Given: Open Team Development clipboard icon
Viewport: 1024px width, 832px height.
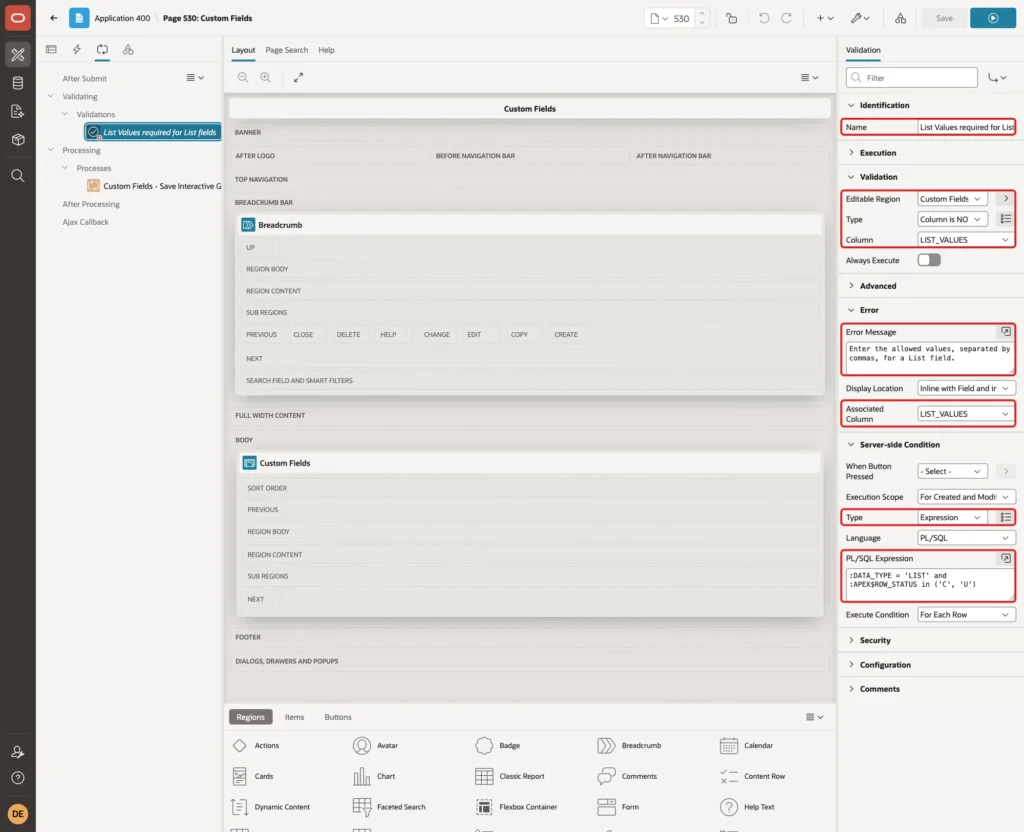Looking at the screenshot, I should tap(18, 111).
